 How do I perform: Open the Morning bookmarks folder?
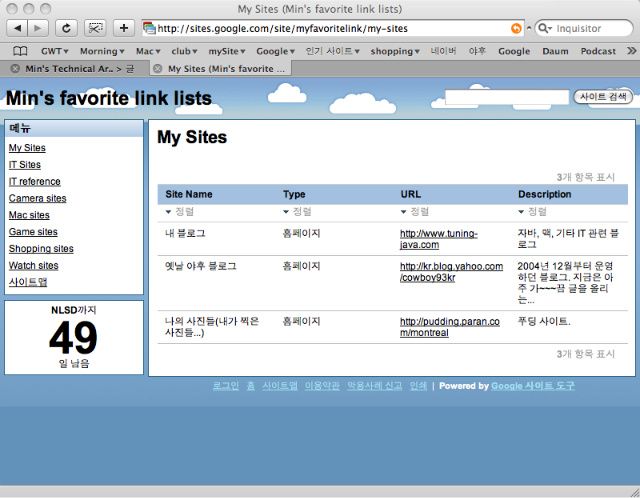[x=102, y=51]
